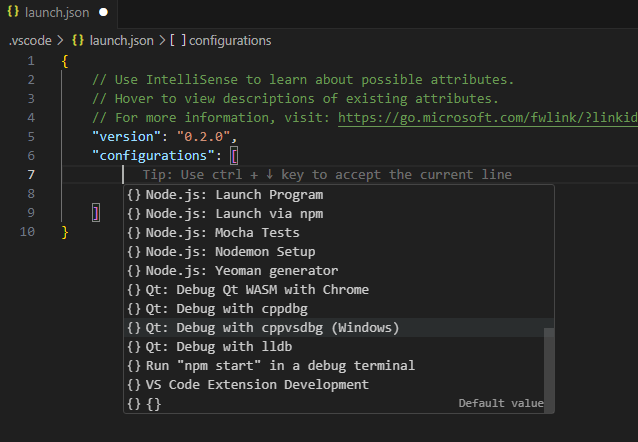
Task: Click the .vscode breadcrumb folder
Action: [31, 41]
